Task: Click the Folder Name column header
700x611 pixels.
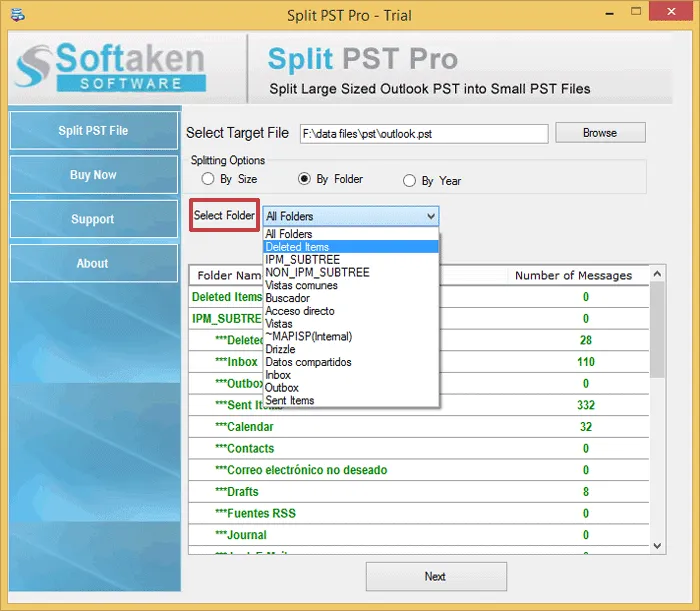Action: pyautogui.click(x=229, y=275)
